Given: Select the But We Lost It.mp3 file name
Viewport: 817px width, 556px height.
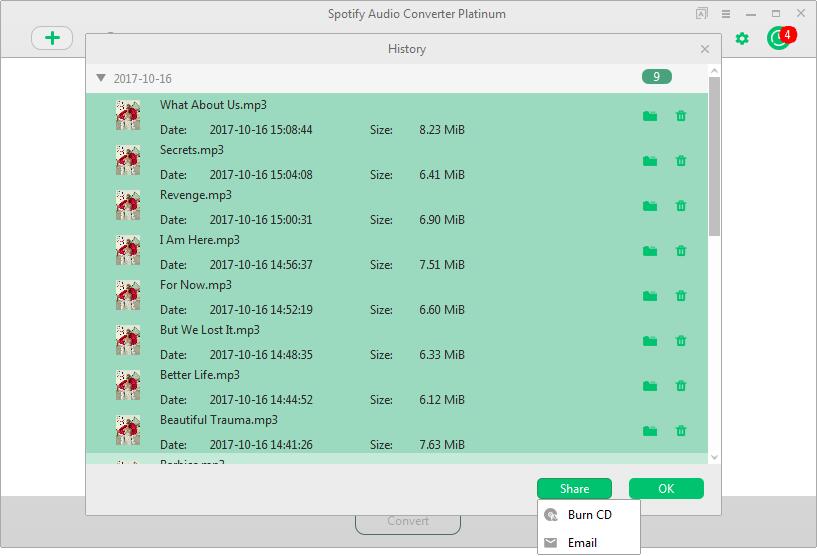Looking at the screenshot, I should (x=209, y=330).
